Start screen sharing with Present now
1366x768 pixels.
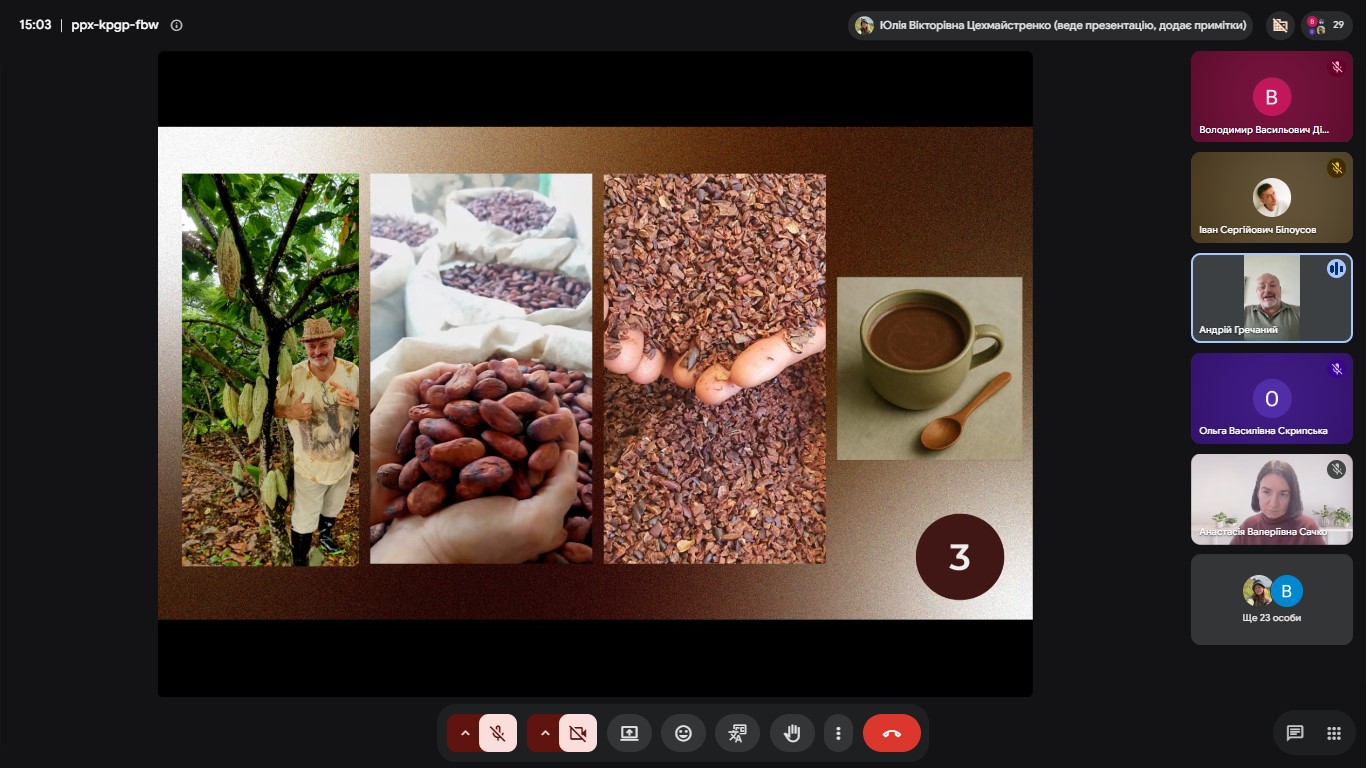pos(629,733)
